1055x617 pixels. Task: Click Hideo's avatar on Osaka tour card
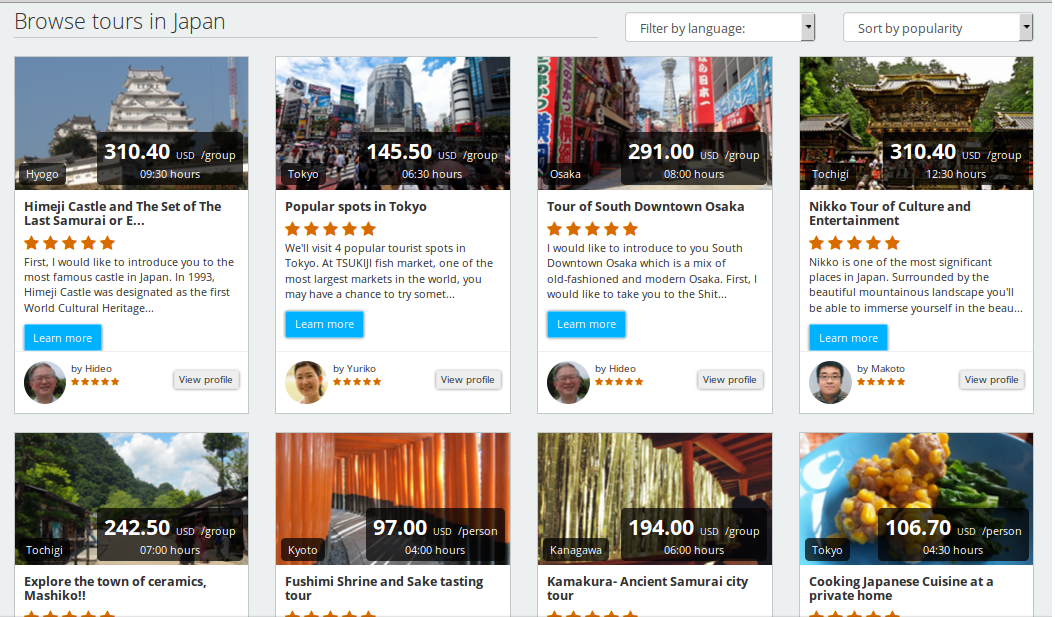(568, 382)
